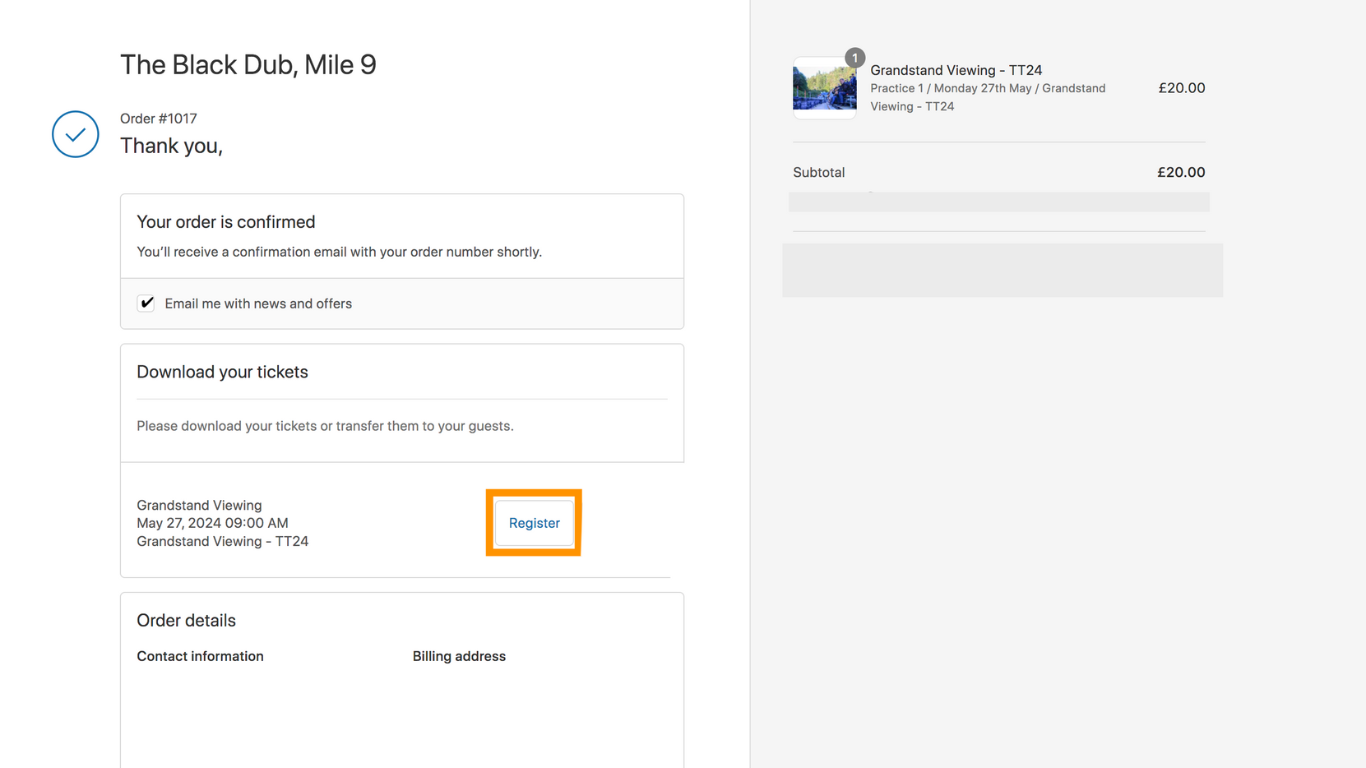The image size is (1366, 768).
Task: Click the Grandstand Viewing product thumbnail image
Action: tap(824, 90)
